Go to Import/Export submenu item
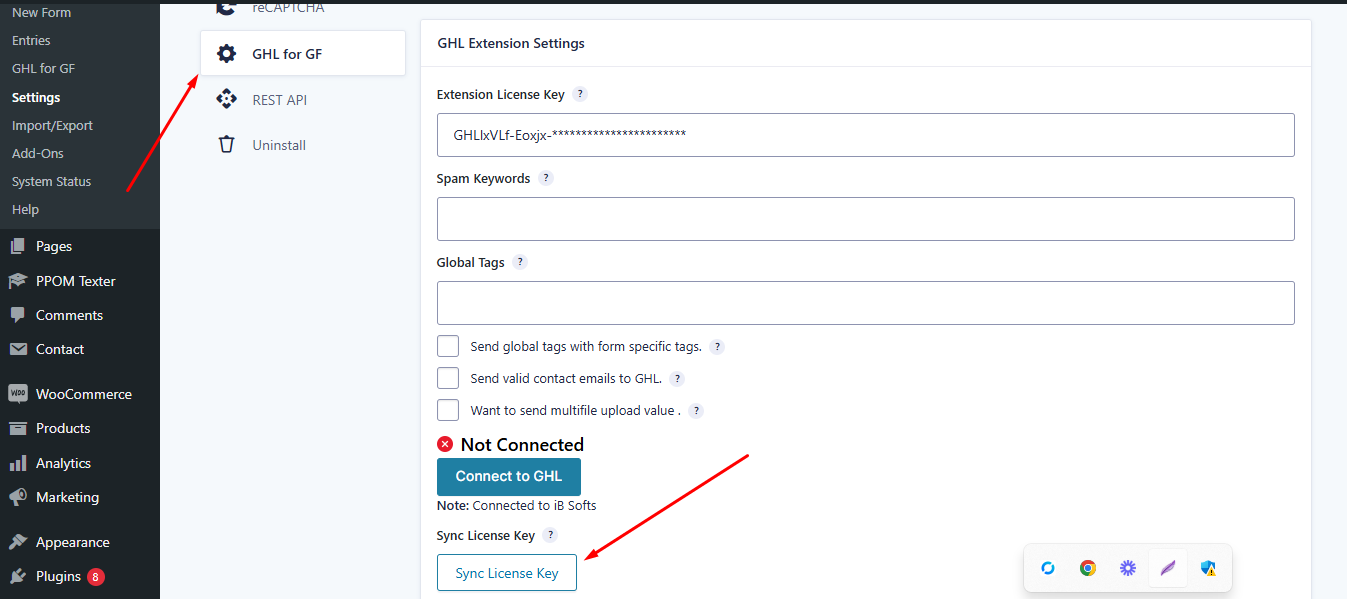This screenshot has width=1347, height=599. 52,125
